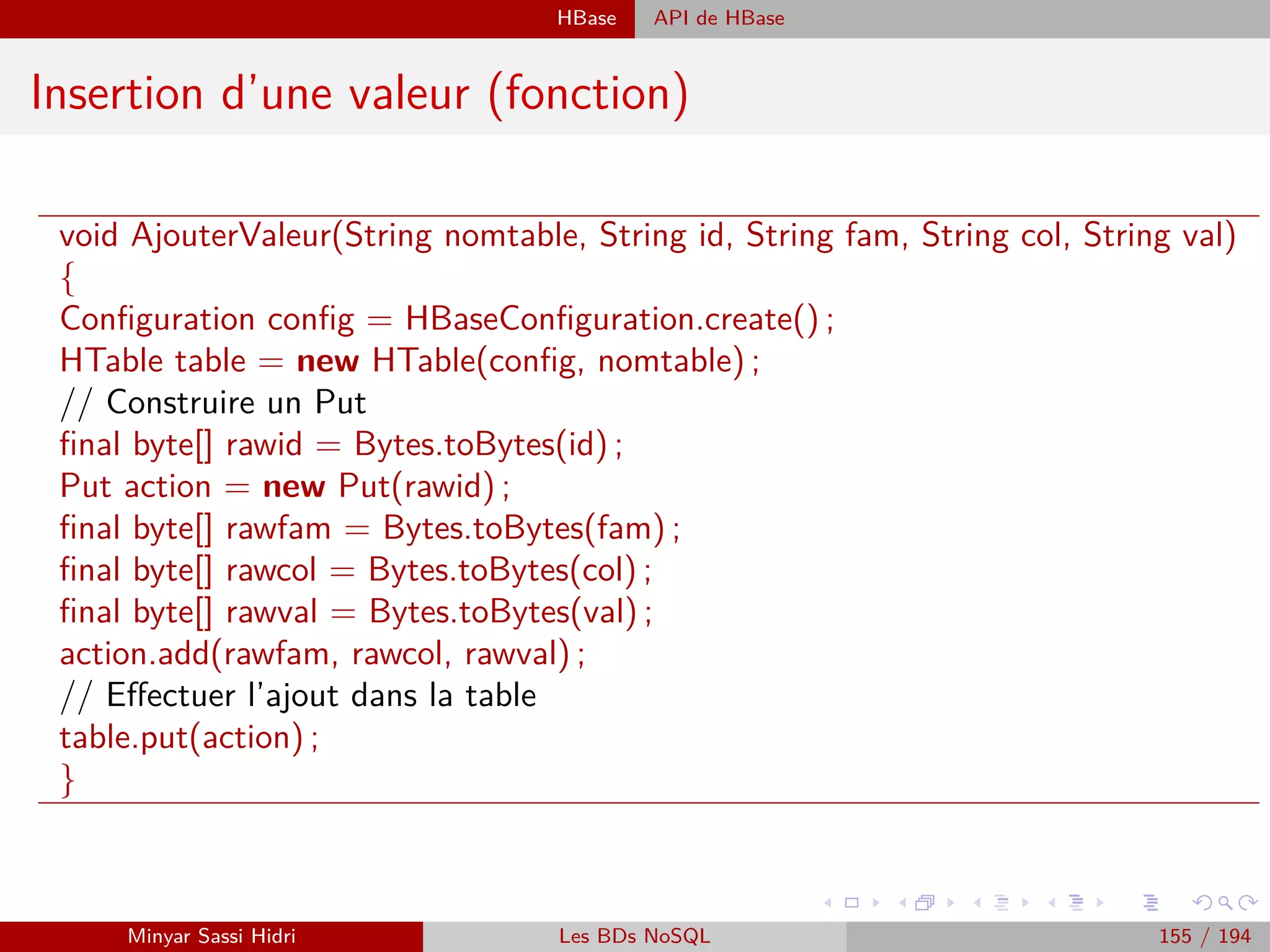1270x952 pixels.
Task: Open the API de HBase subsection header
Action: (719, 18)
